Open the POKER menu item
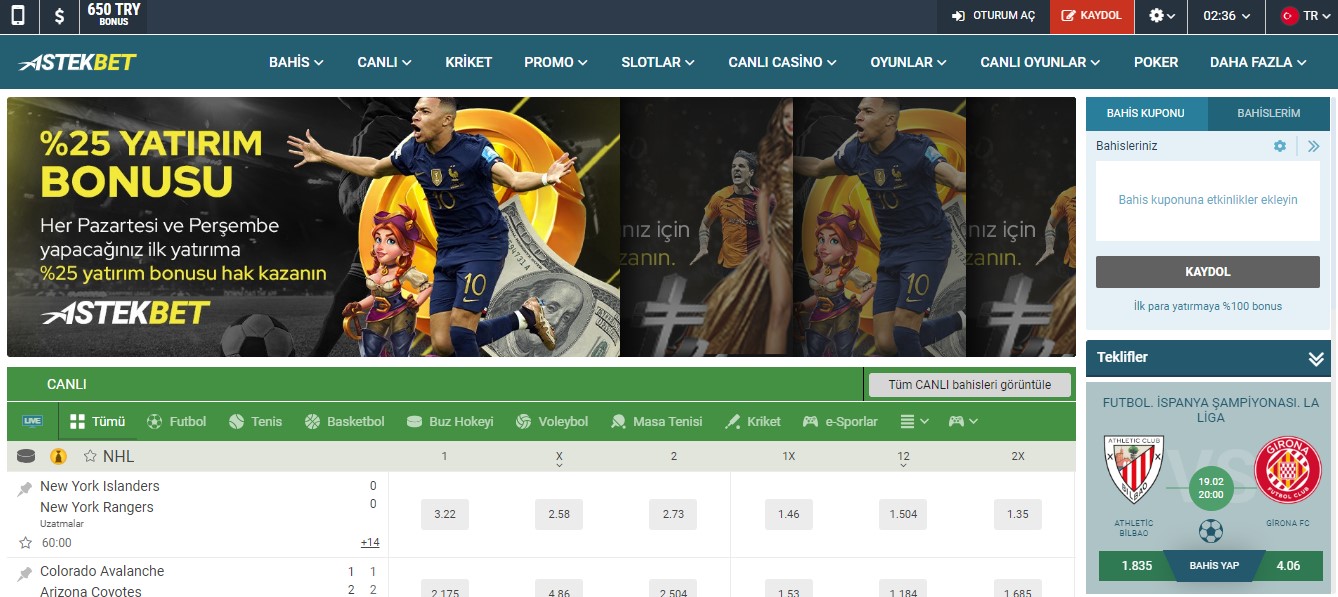The image size is (1338, 597). [1156, 62]
